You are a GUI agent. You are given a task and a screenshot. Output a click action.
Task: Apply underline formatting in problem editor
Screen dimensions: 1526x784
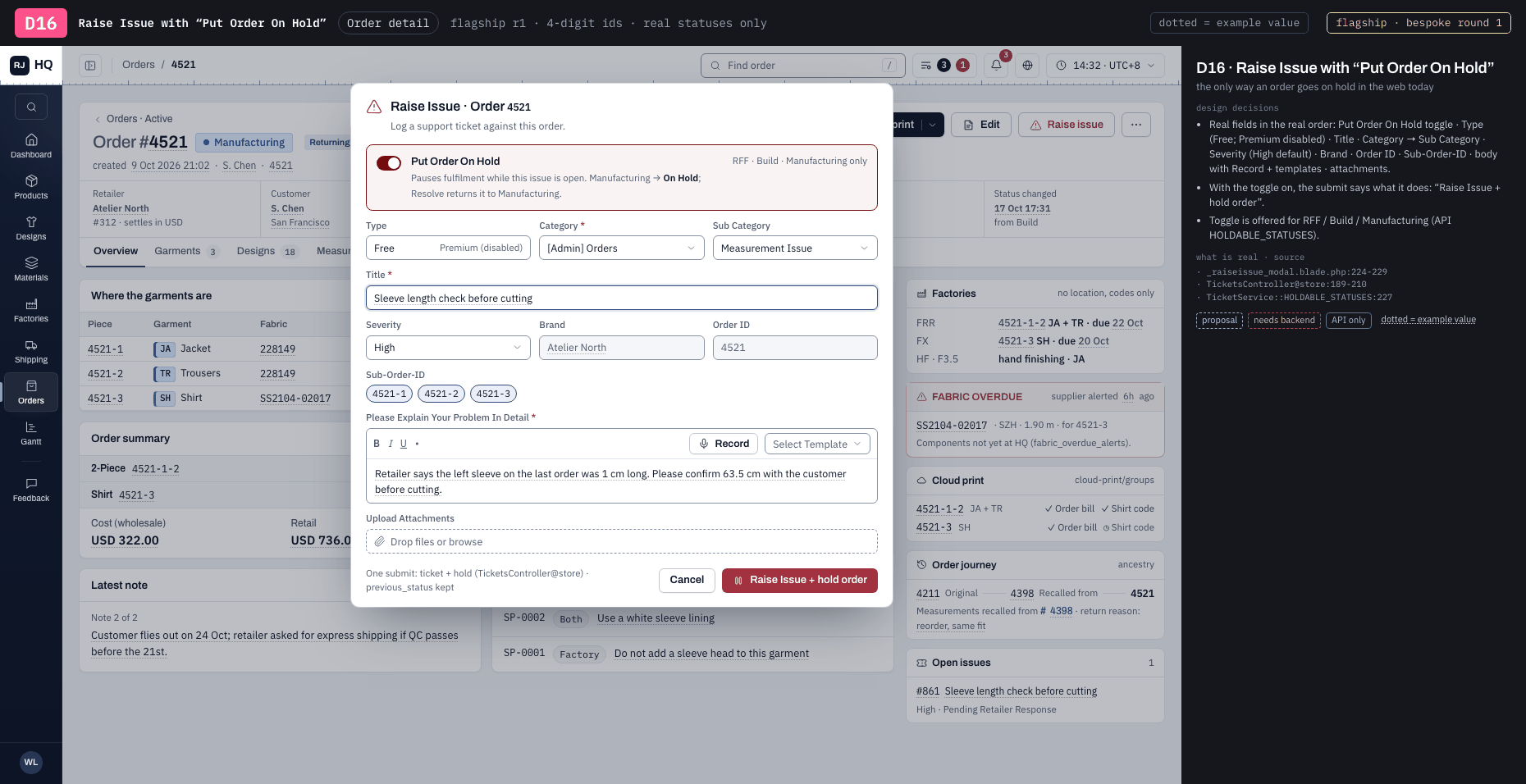(x=404, y=444)
